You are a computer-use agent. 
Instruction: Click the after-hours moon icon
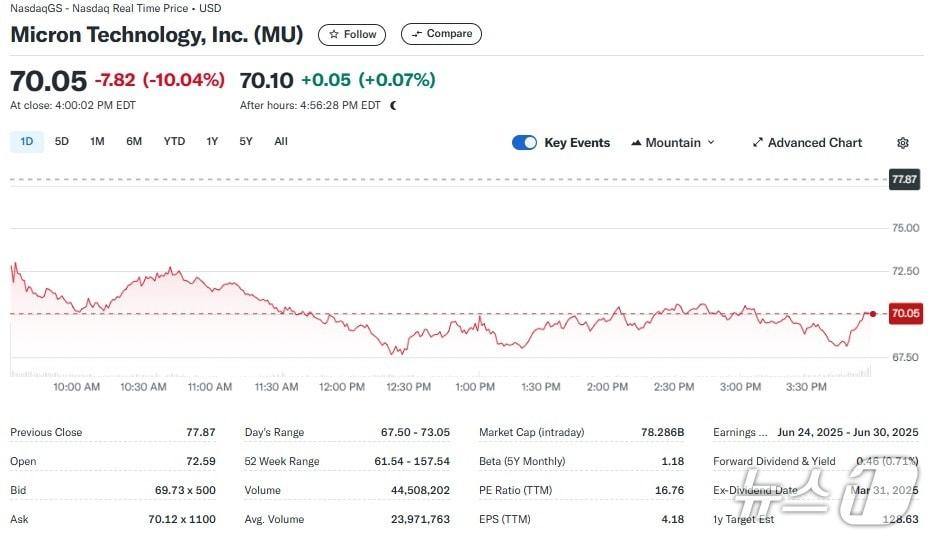[x=393, y=105]
